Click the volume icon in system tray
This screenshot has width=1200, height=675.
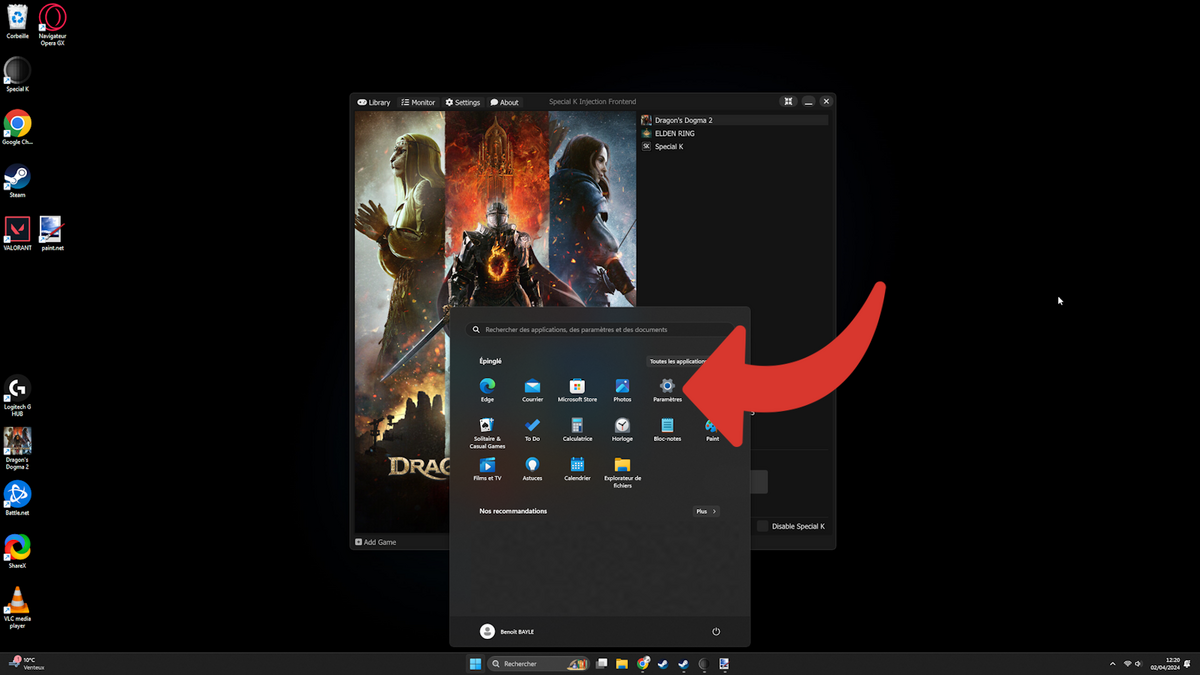[x=1139, y=664]
